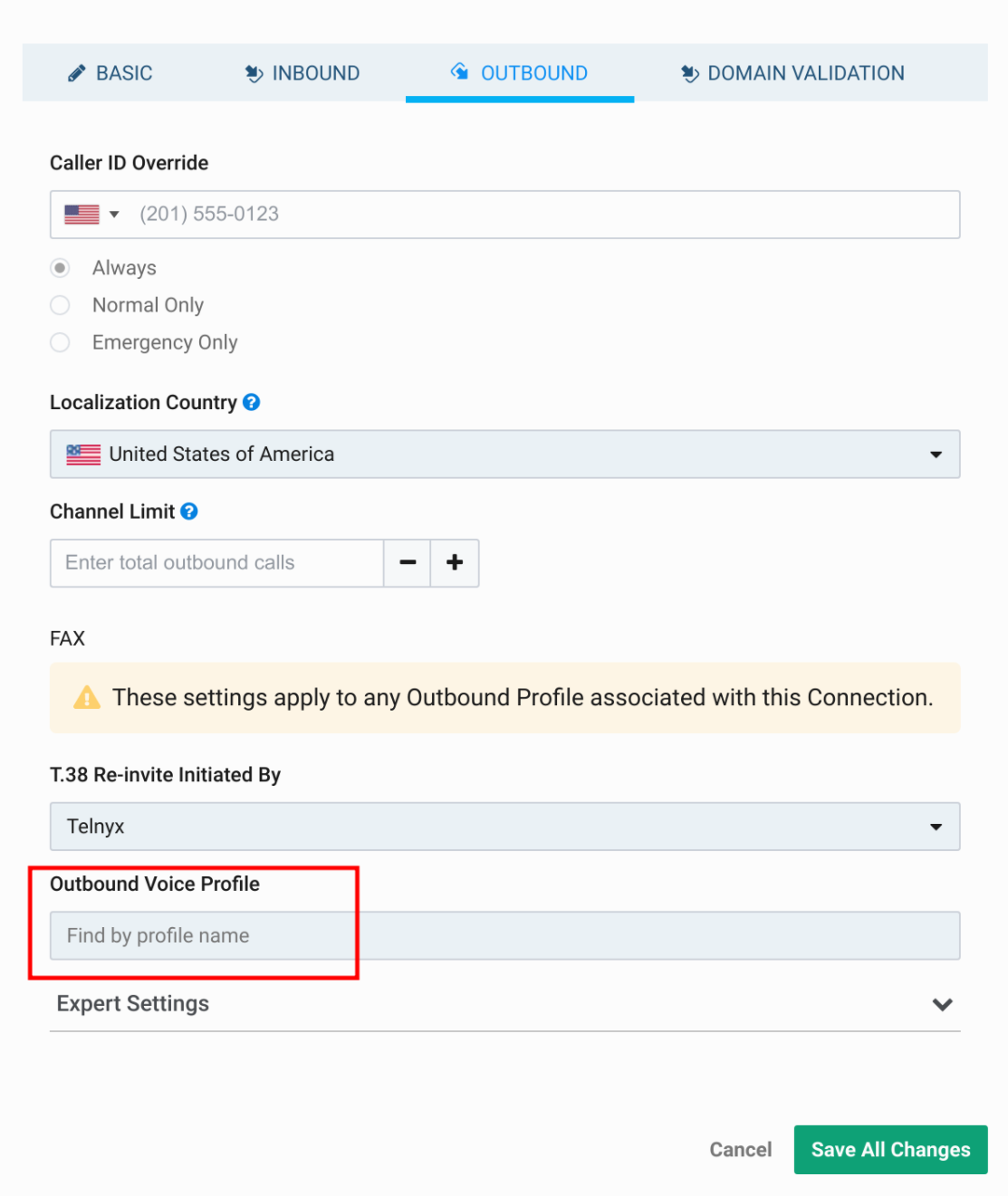
Task: Open the T.38 Re-invite Initiated By dropdown
Action: (x=936, y=826)
